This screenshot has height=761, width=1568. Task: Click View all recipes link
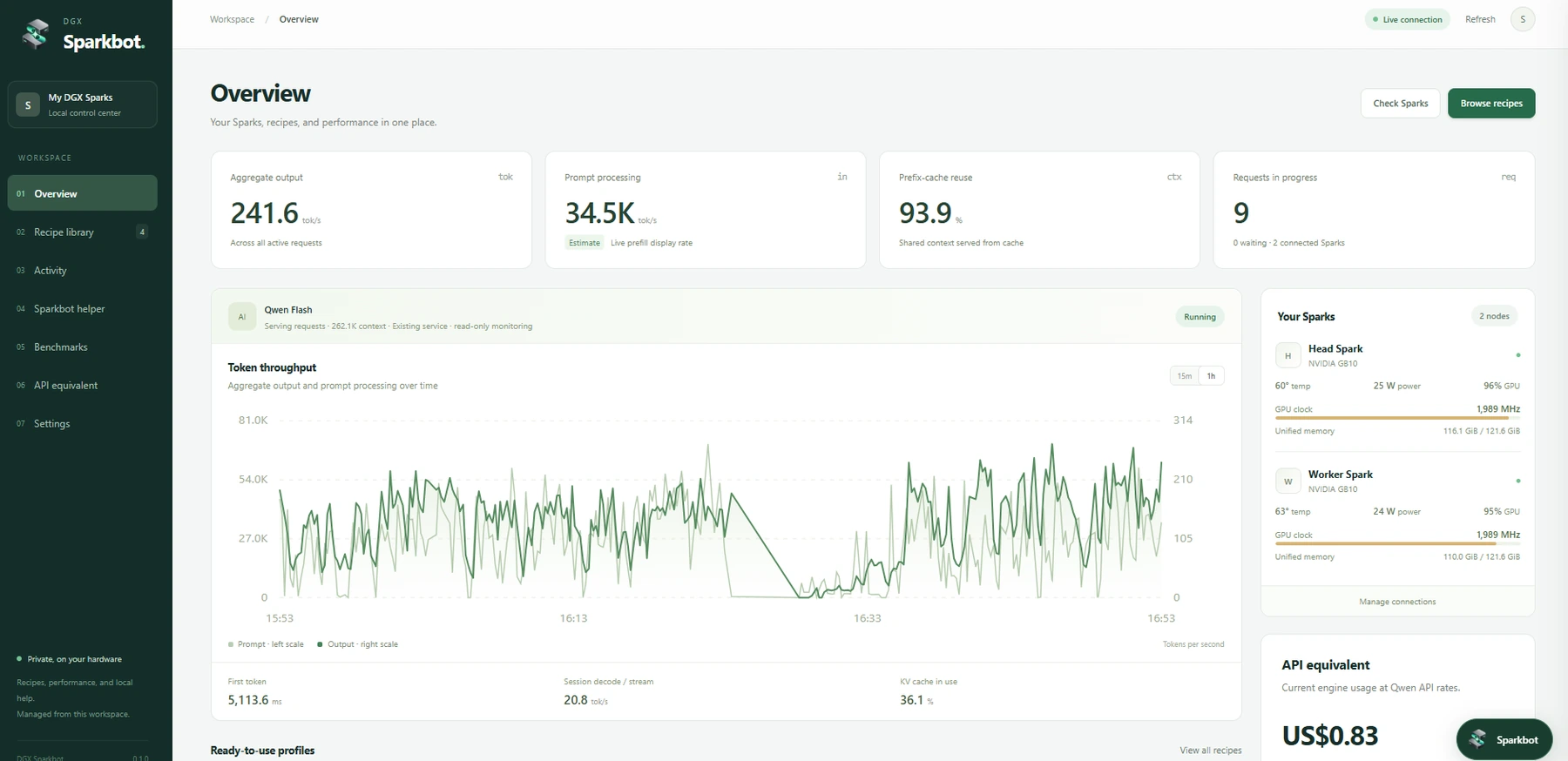1211,750
